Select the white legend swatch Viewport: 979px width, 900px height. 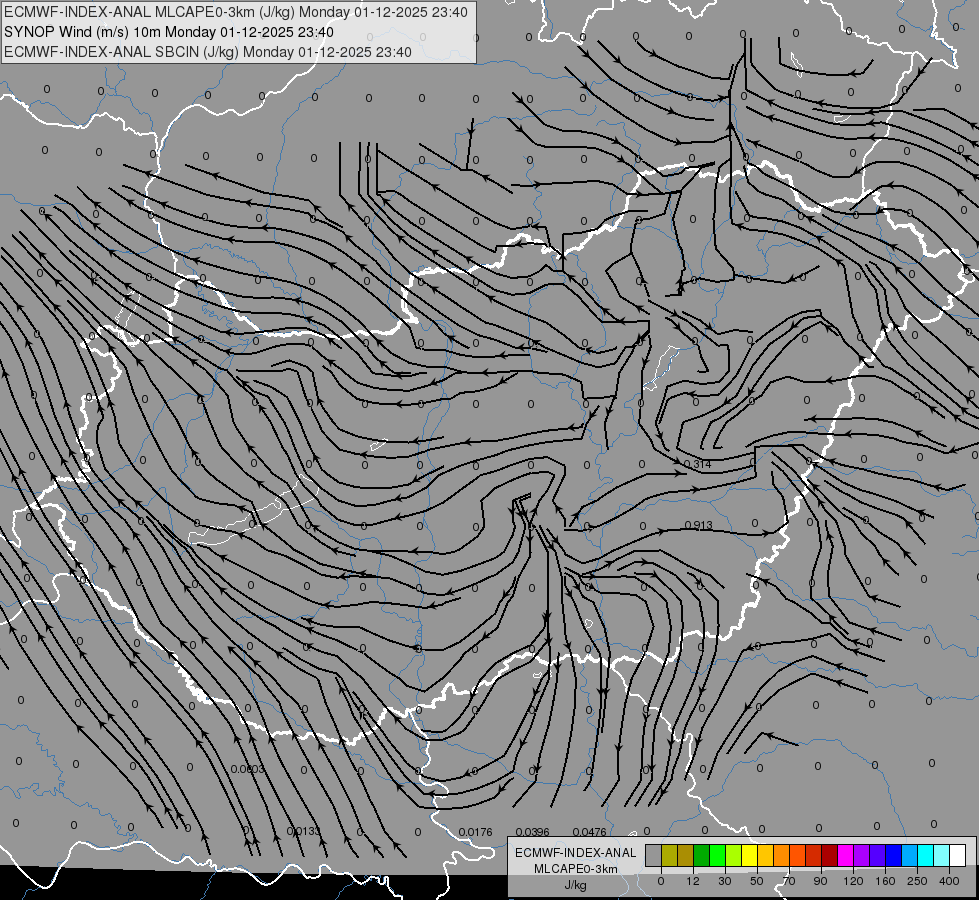coord(958,856)
